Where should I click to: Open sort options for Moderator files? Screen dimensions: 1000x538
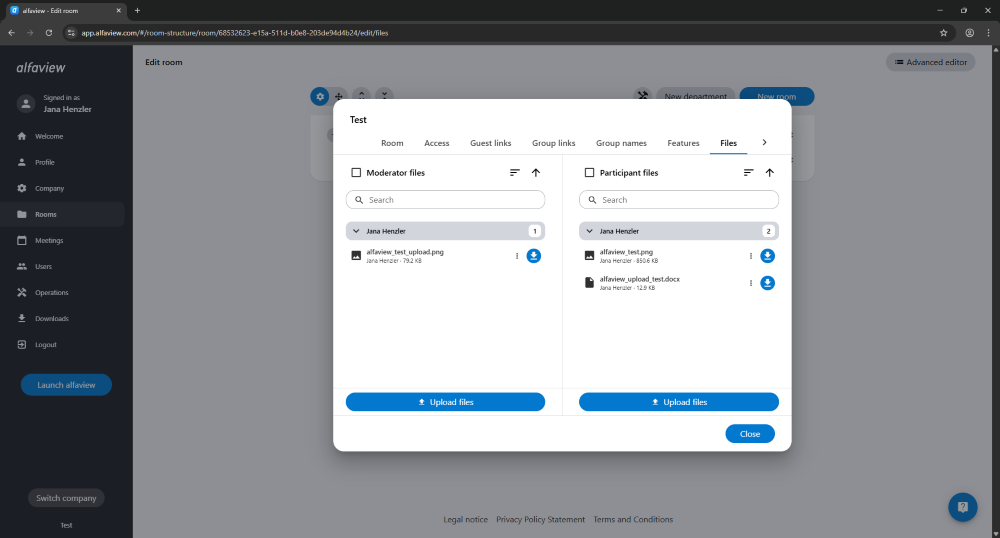(x=515, y=173)
